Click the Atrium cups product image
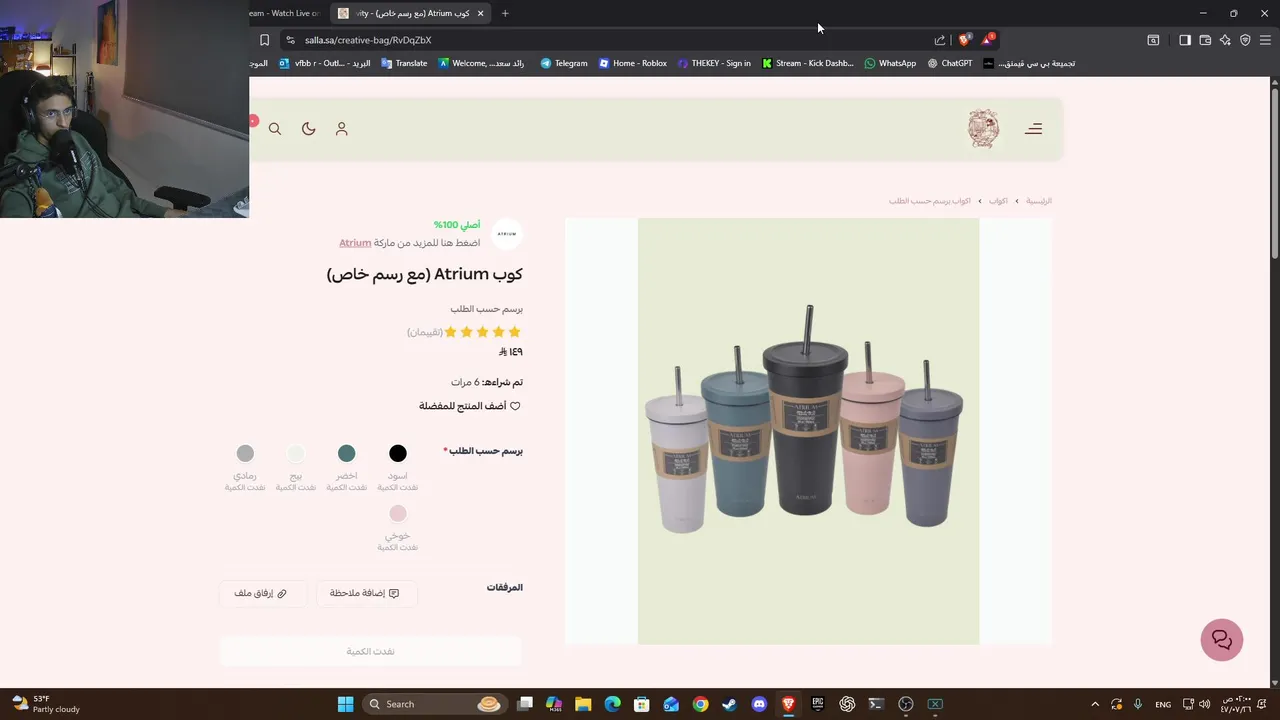1280x720 pixels. [808, 431]
